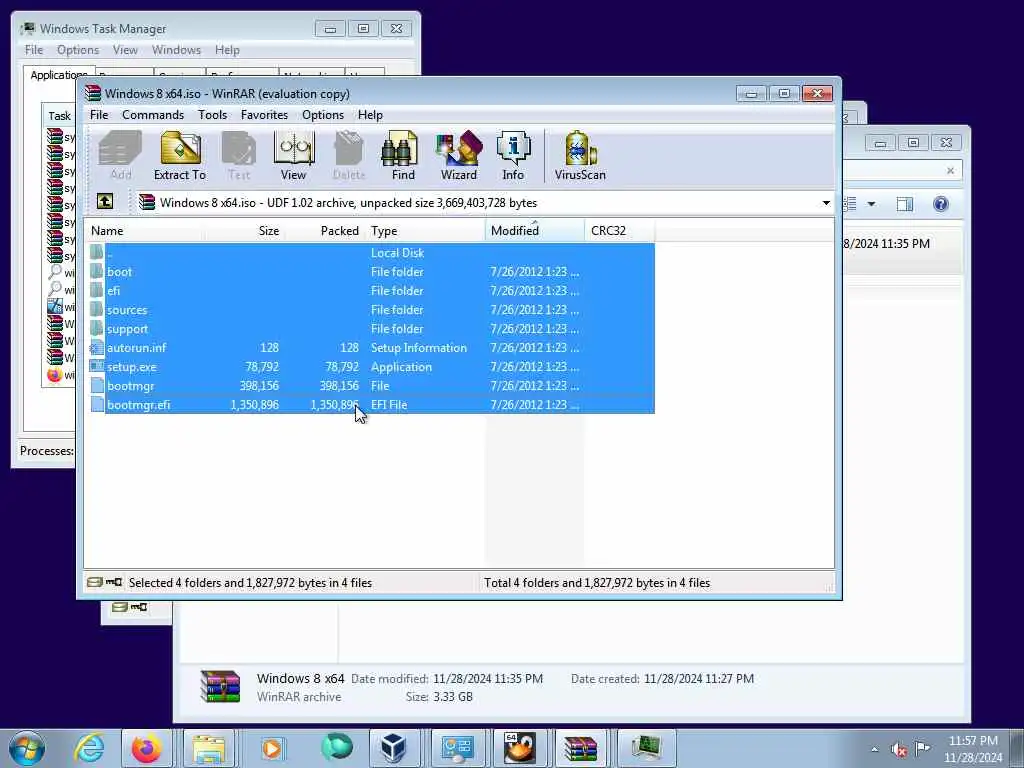Click the greyed Add toolbar icon

pyautogui.click(x=120, y=155)
